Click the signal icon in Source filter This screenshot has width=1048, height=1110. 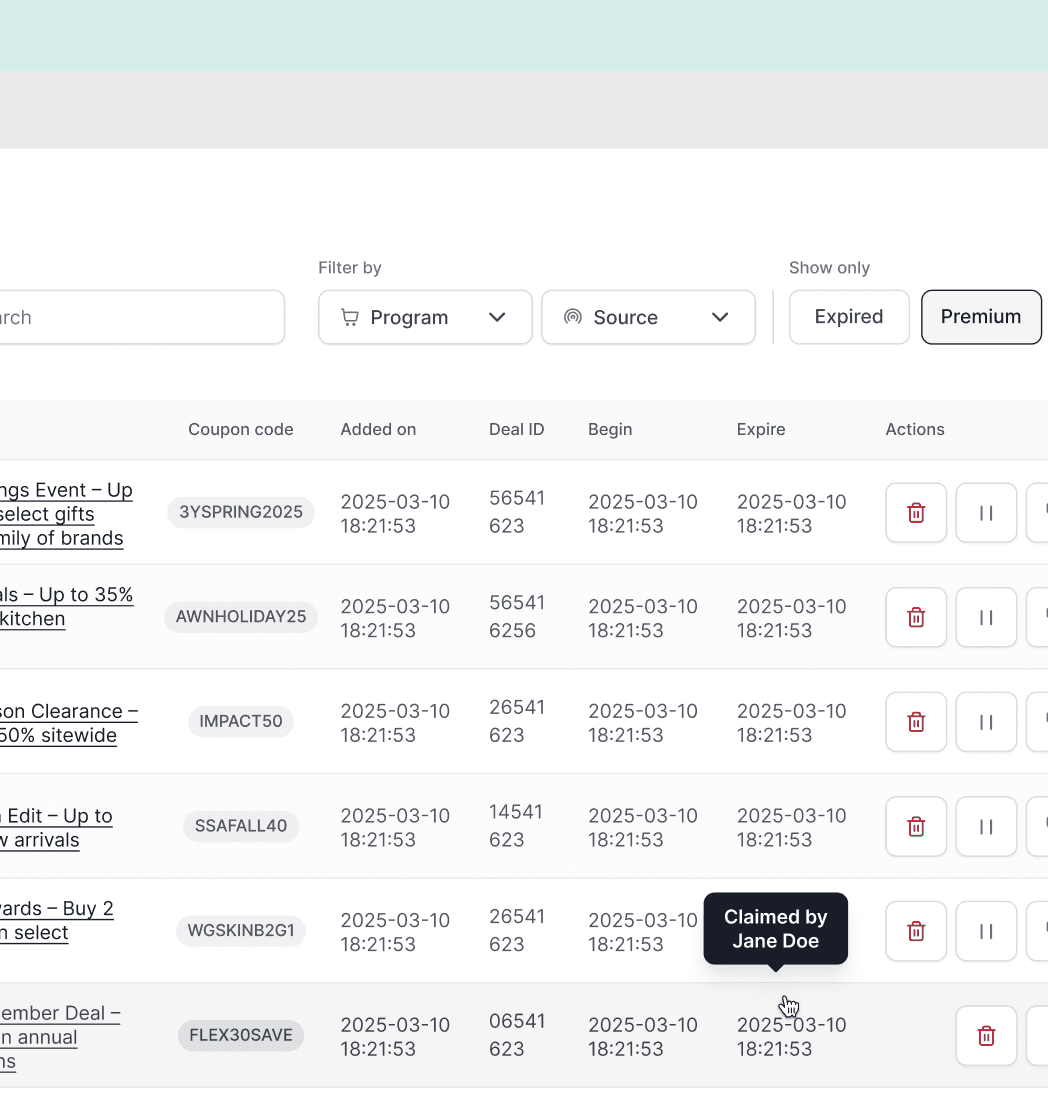(573, 316)
